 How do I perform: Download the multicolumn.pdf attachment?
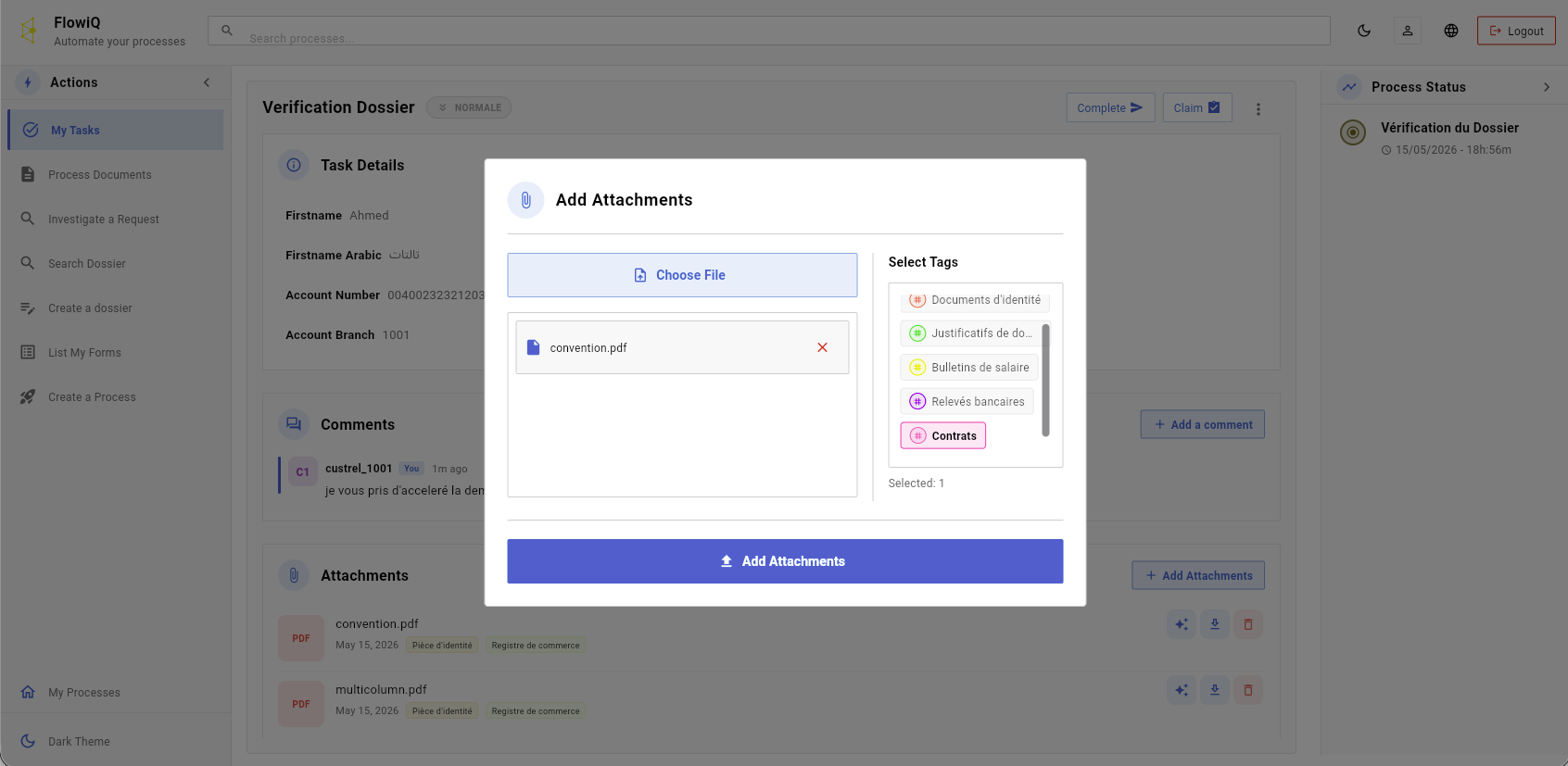click(x=1215, y=690)
